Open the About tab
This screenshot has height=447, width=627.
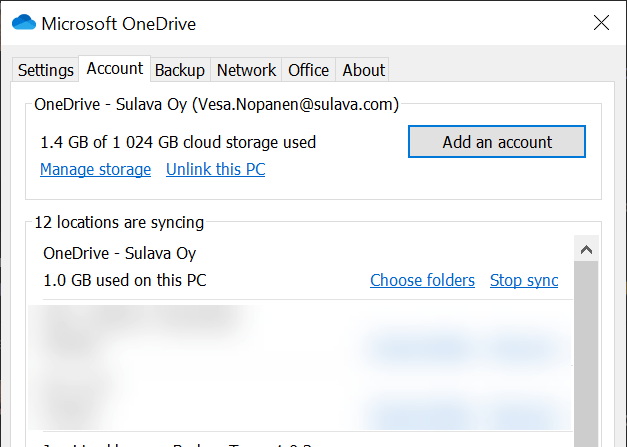(363, 70)
